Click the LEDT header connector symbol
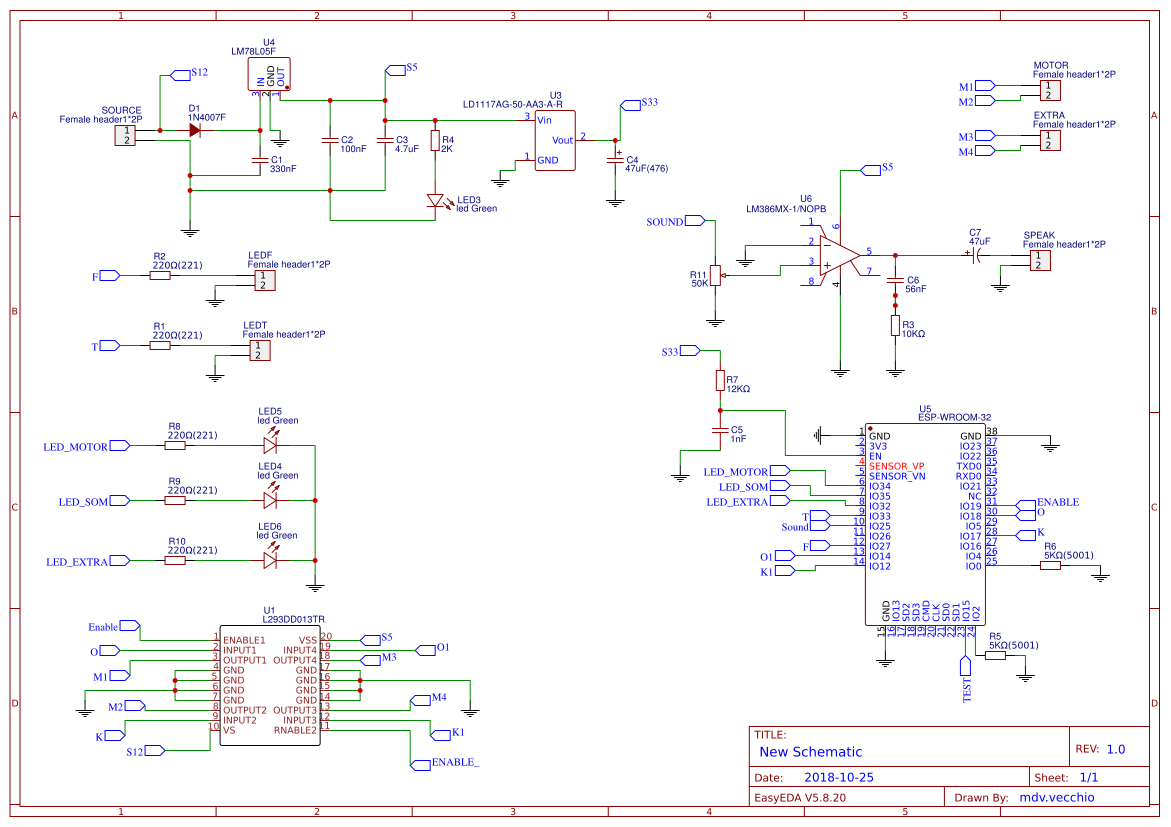 [x=260, y=350]
